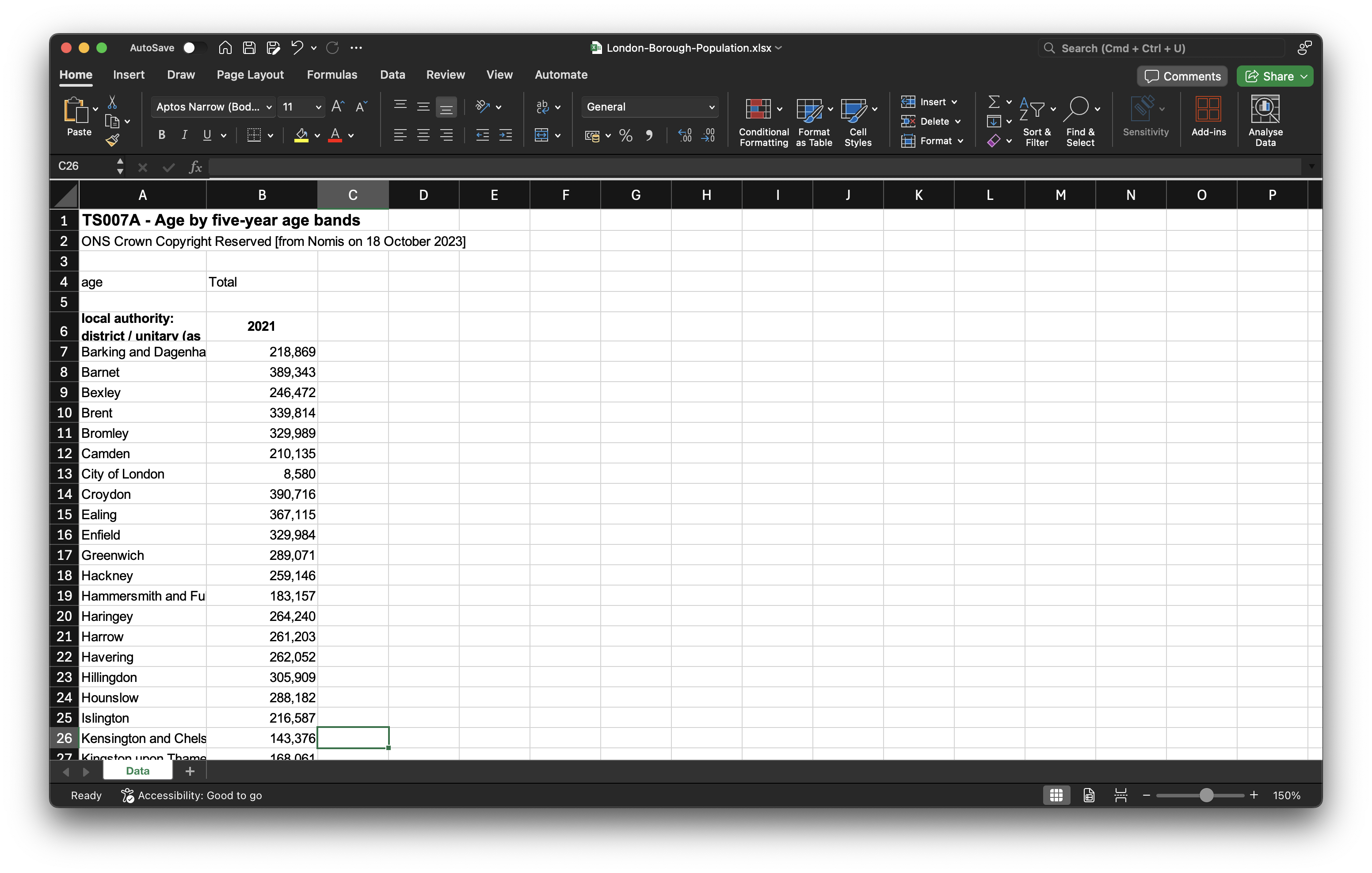Image resolution: width=1372 pixels, height=873 pixels.
Task: Click the AutoSum sigma icon
Action: tap(993, 102)
